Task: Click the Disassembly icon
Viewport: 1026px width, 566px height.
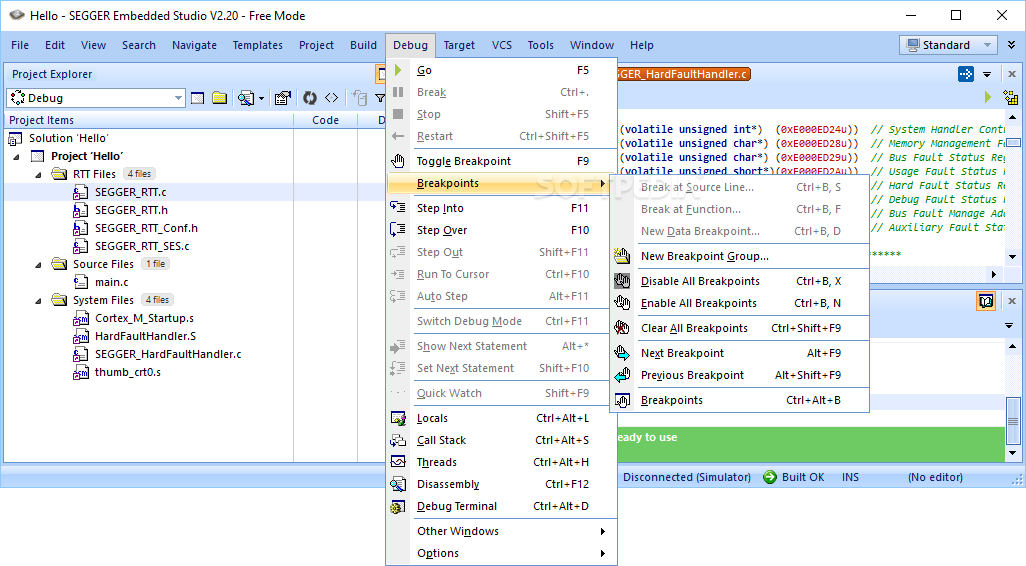Action: [398, 484]
